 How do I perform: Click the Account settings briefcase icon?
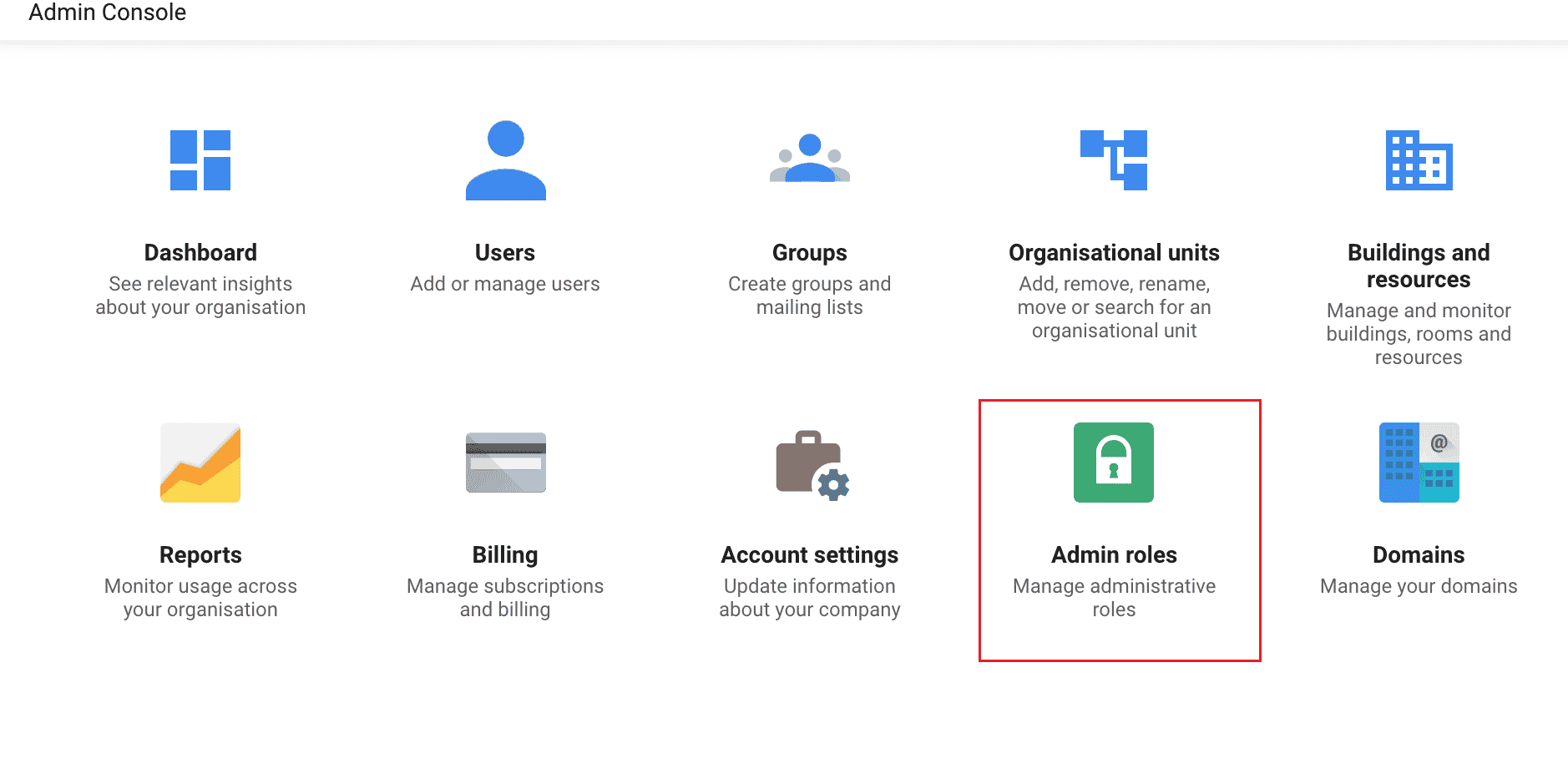coord(812,465)
